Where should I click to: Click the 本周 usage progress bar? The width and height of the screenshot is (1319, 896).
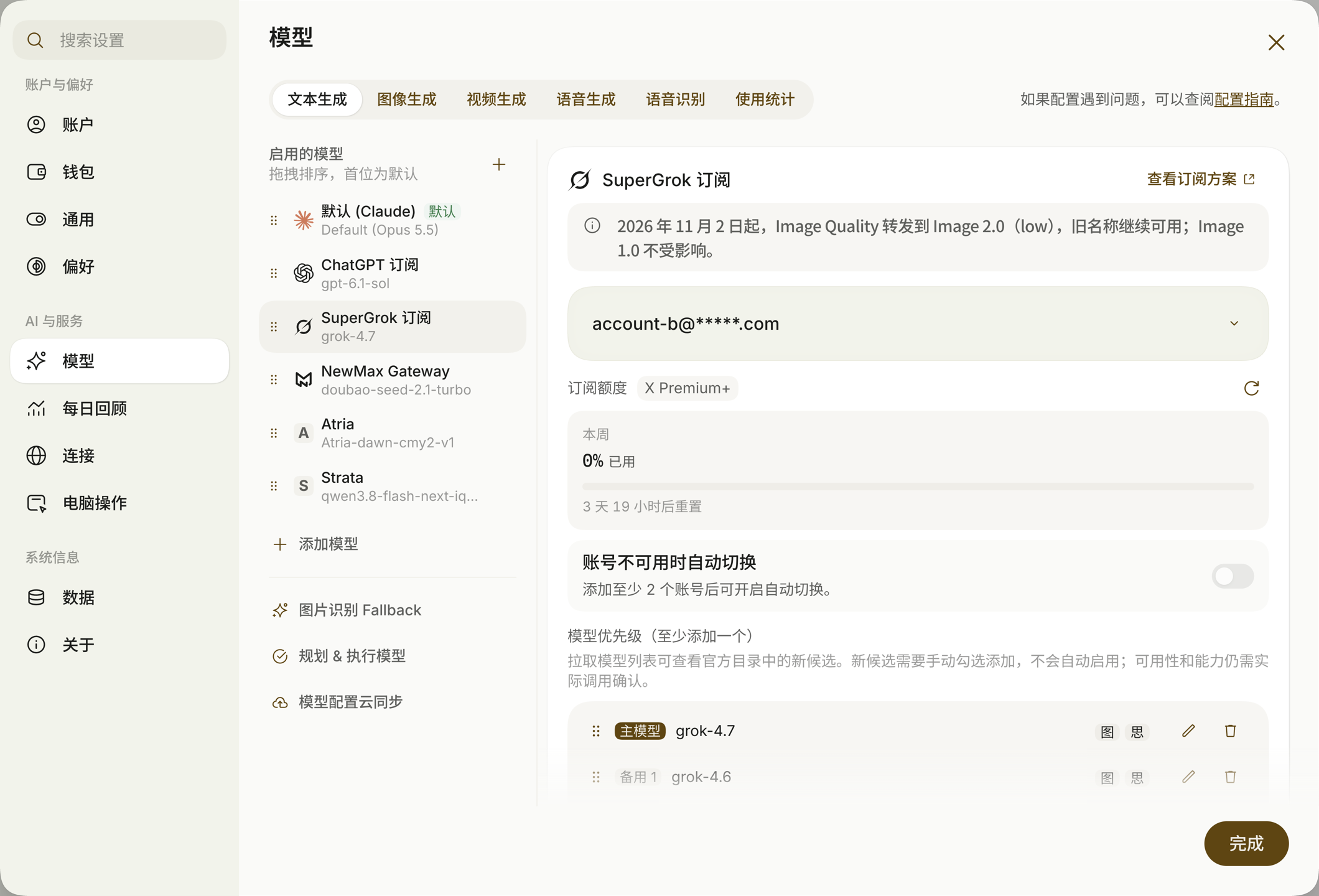click(918, 487)
